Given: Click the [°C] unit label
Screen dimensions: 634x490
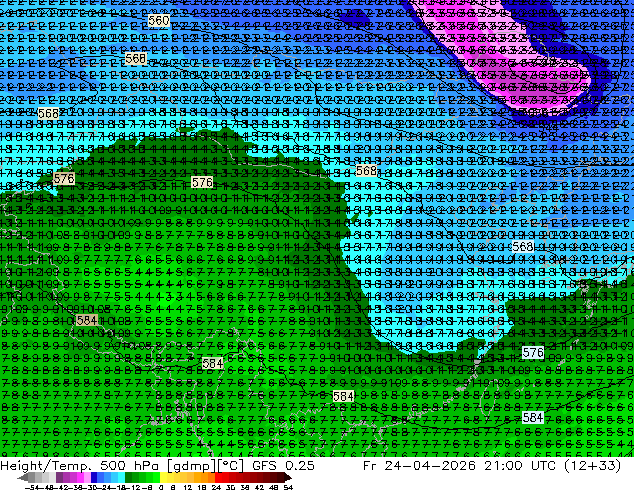Looking at the screenshot, I should [230, 466].
